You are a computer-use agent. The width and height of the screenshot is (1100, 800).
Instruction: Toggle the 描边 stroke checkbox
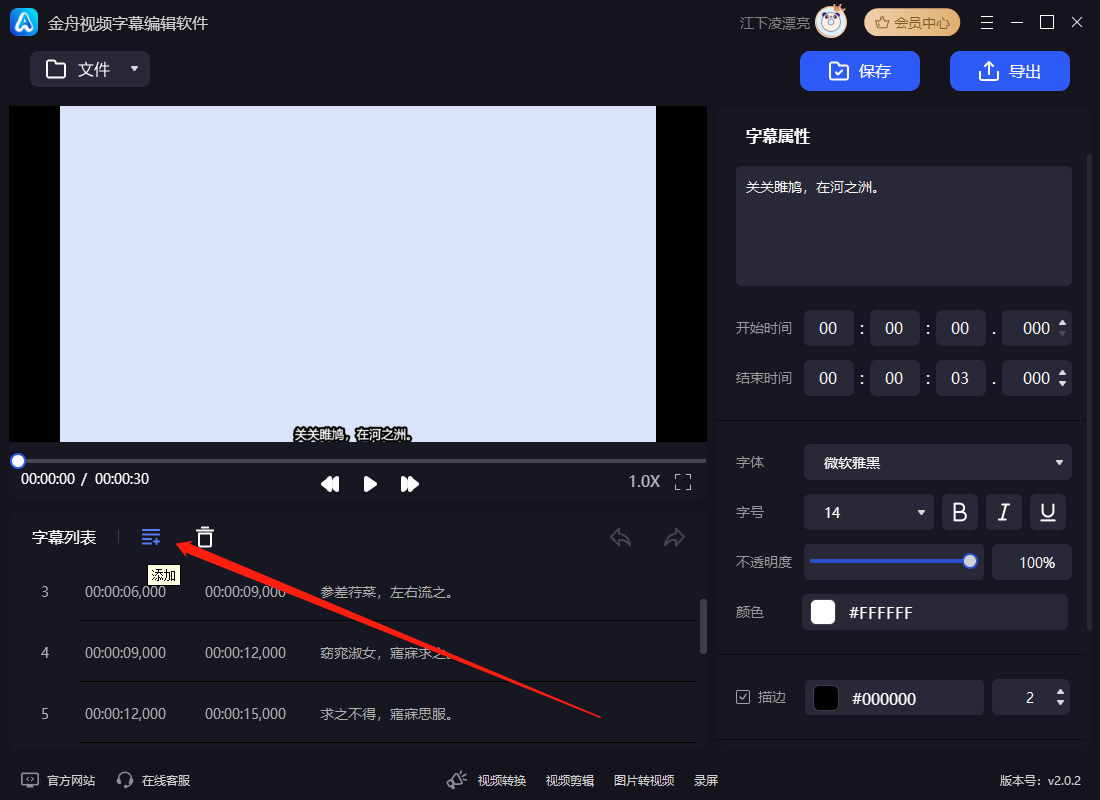[743, 697]
